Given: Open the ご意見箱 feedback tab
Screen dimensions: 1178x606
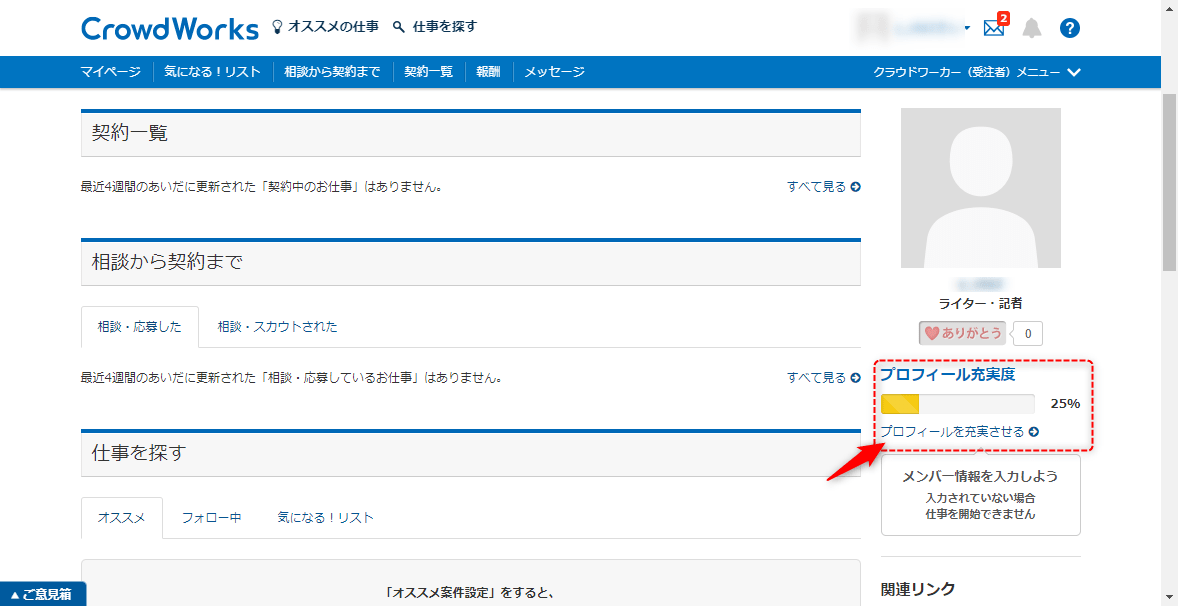Looking at the screenshot, I should pyautogui.click(x=42, y=594).
